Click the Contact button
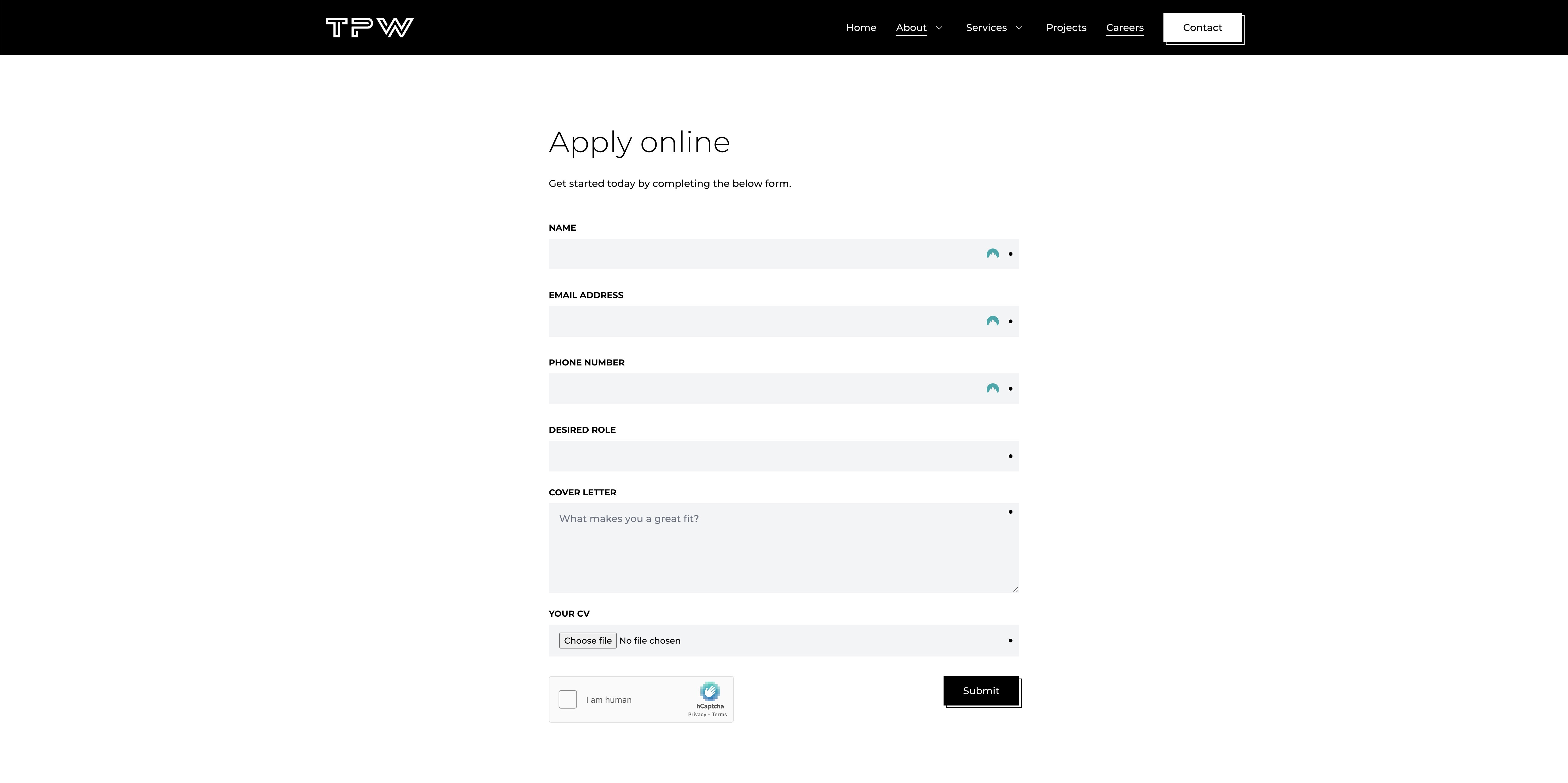 click(1203, 27)
